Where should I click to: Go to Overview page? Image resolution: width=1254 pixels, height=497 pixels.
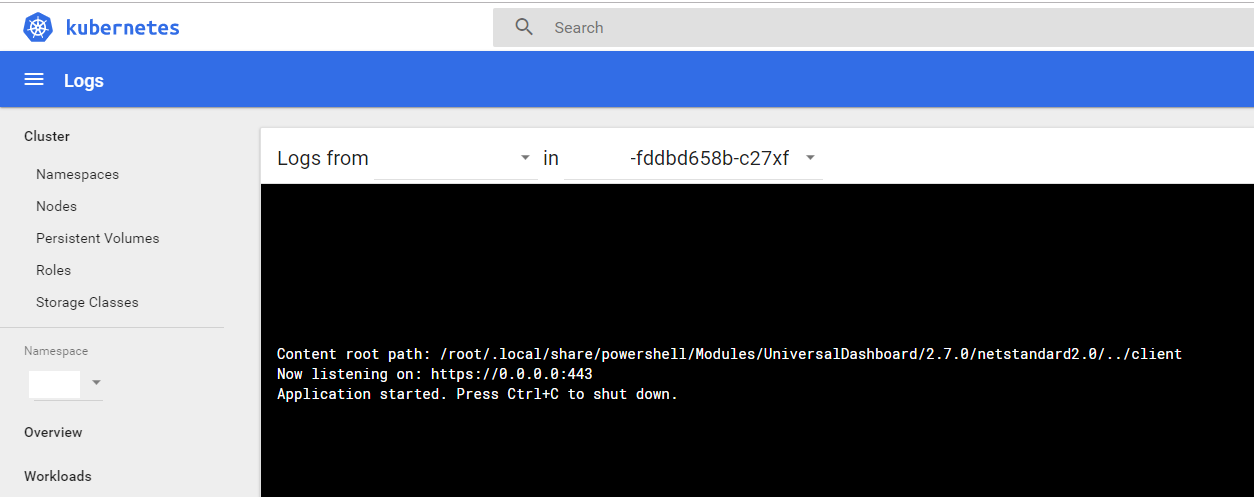click(53, 432)
